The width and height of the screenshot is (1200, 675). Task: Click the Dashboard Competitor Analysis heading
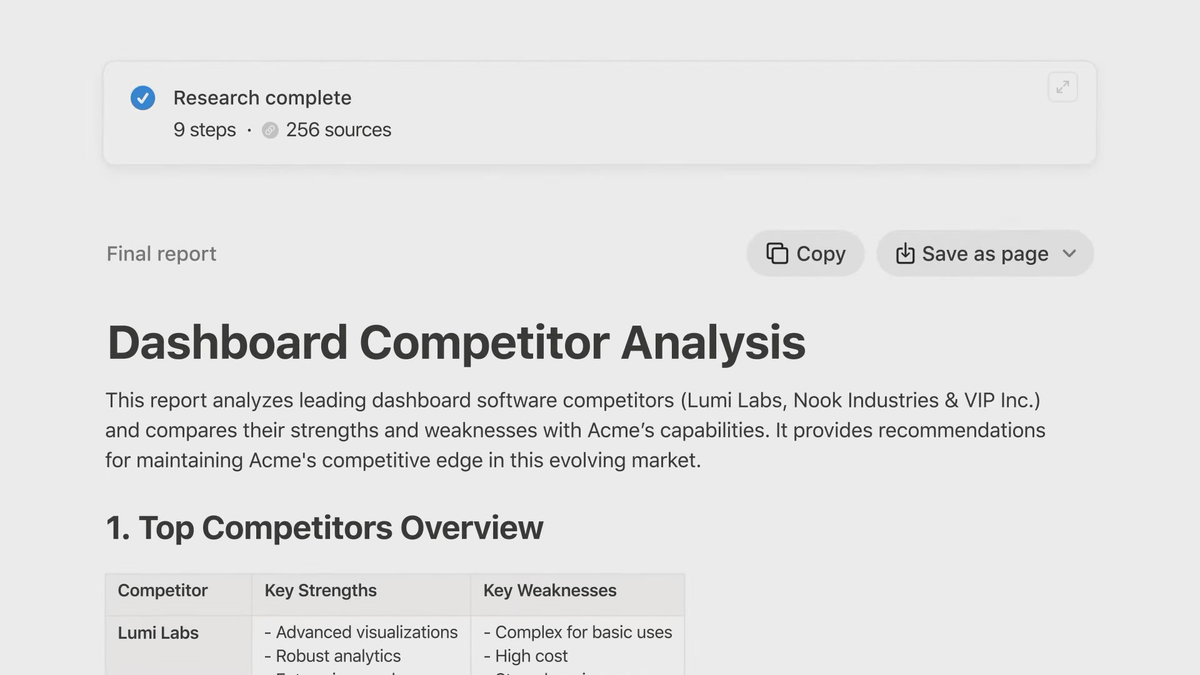tap(456, 342)
